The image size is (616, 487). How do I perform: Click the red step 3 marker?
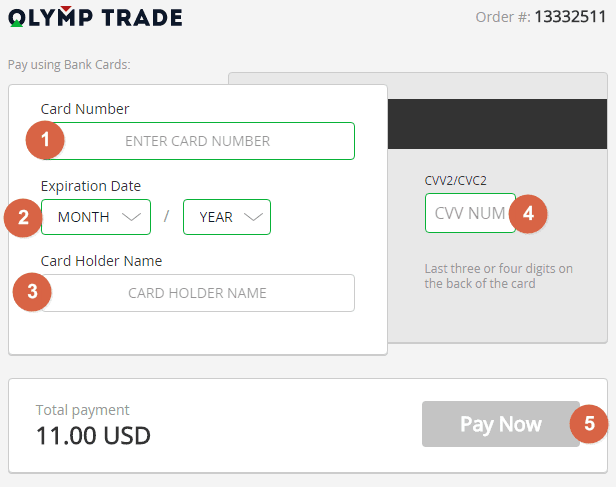pos(32,292)
